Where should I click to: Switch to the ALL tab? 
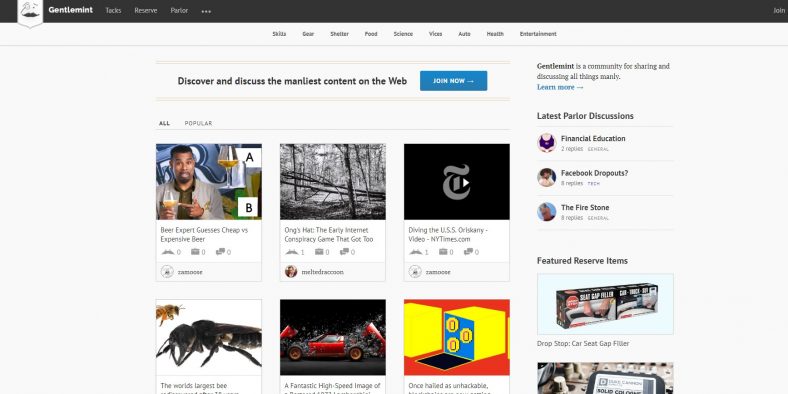tap(164, 123)
